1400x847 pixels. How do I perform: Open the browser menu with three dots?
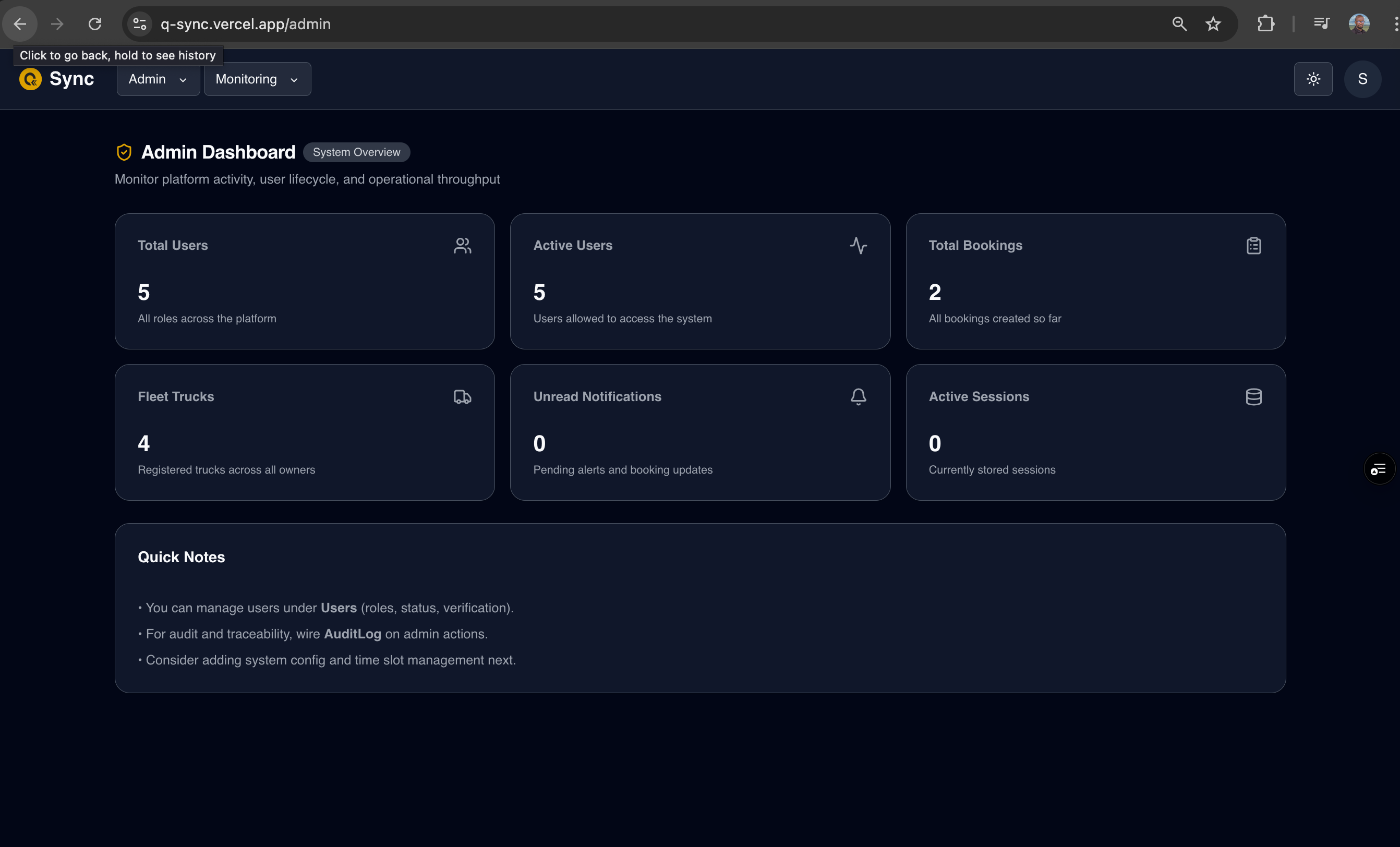1395,24
